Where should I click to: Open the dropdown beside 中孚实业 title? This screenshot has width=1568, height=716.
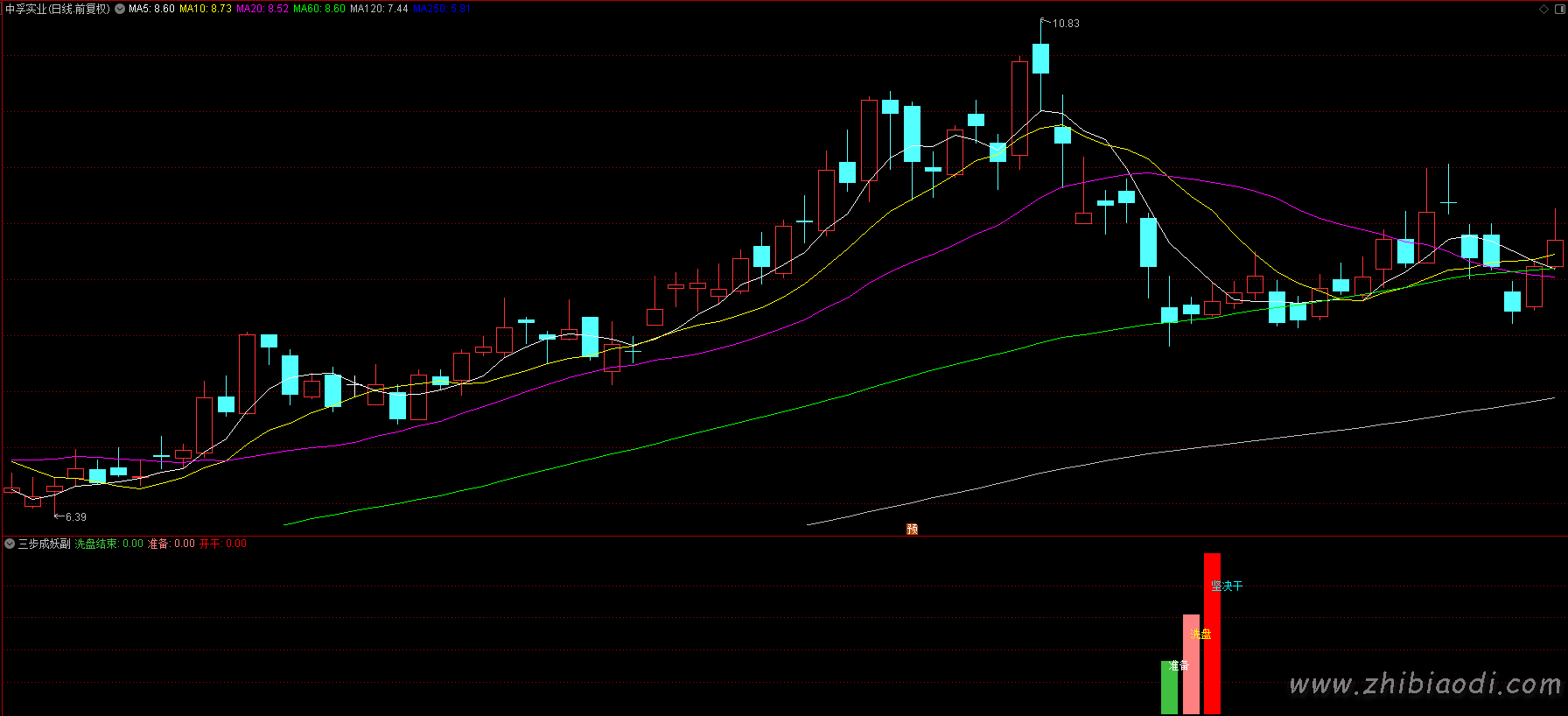[120, 9]
